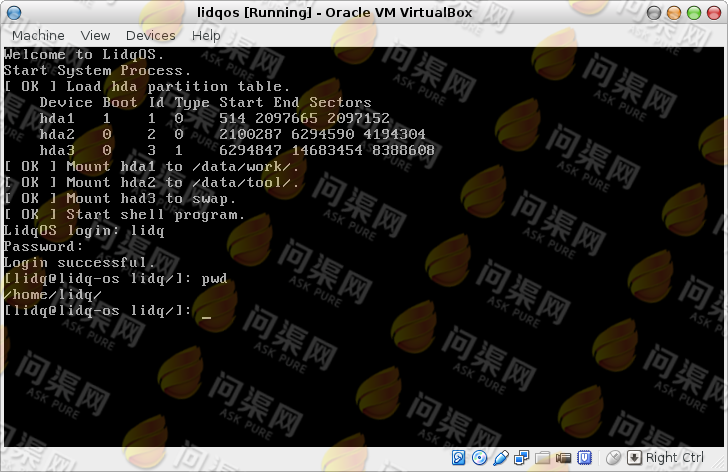Open the Devices menu
This screenshot has height=472, width=728.
150,35
